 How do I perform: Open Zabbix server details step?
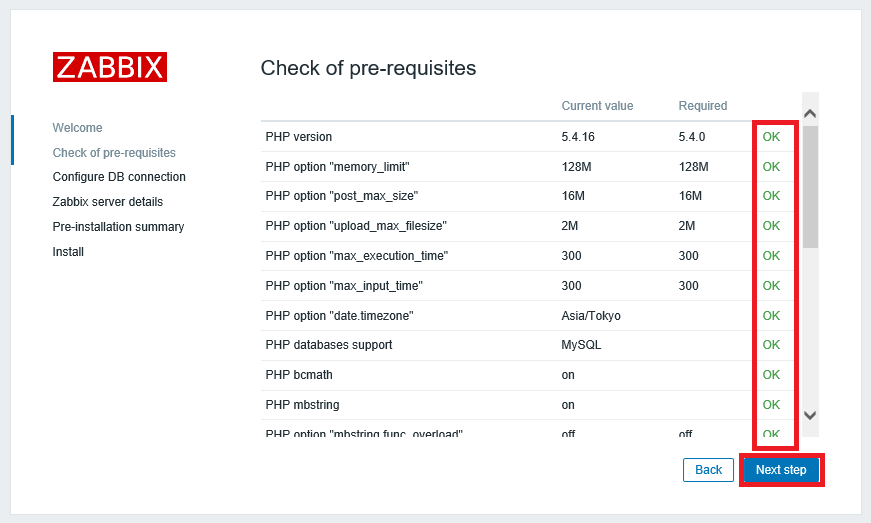(108, 202)
